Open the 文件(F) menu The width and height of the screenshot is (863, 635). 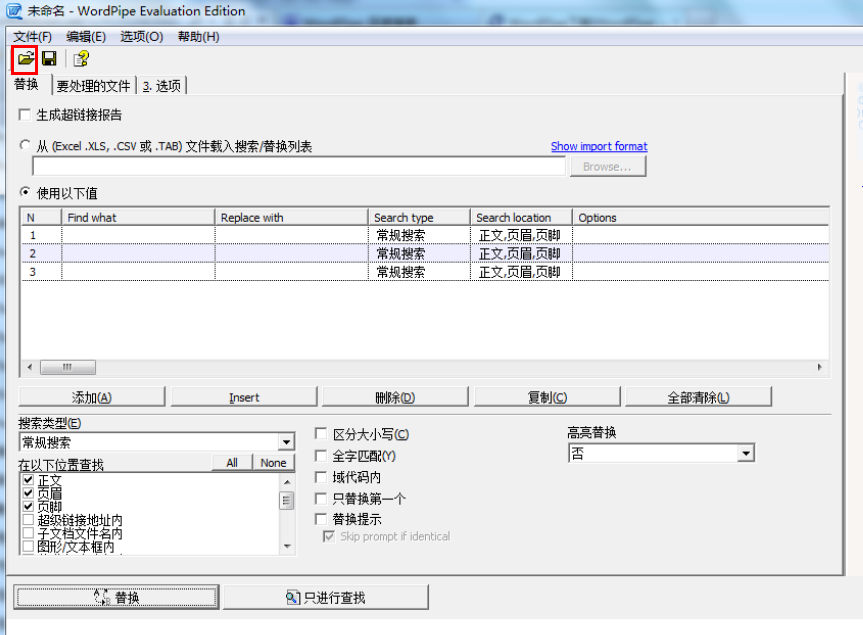[x=32, y=37]
